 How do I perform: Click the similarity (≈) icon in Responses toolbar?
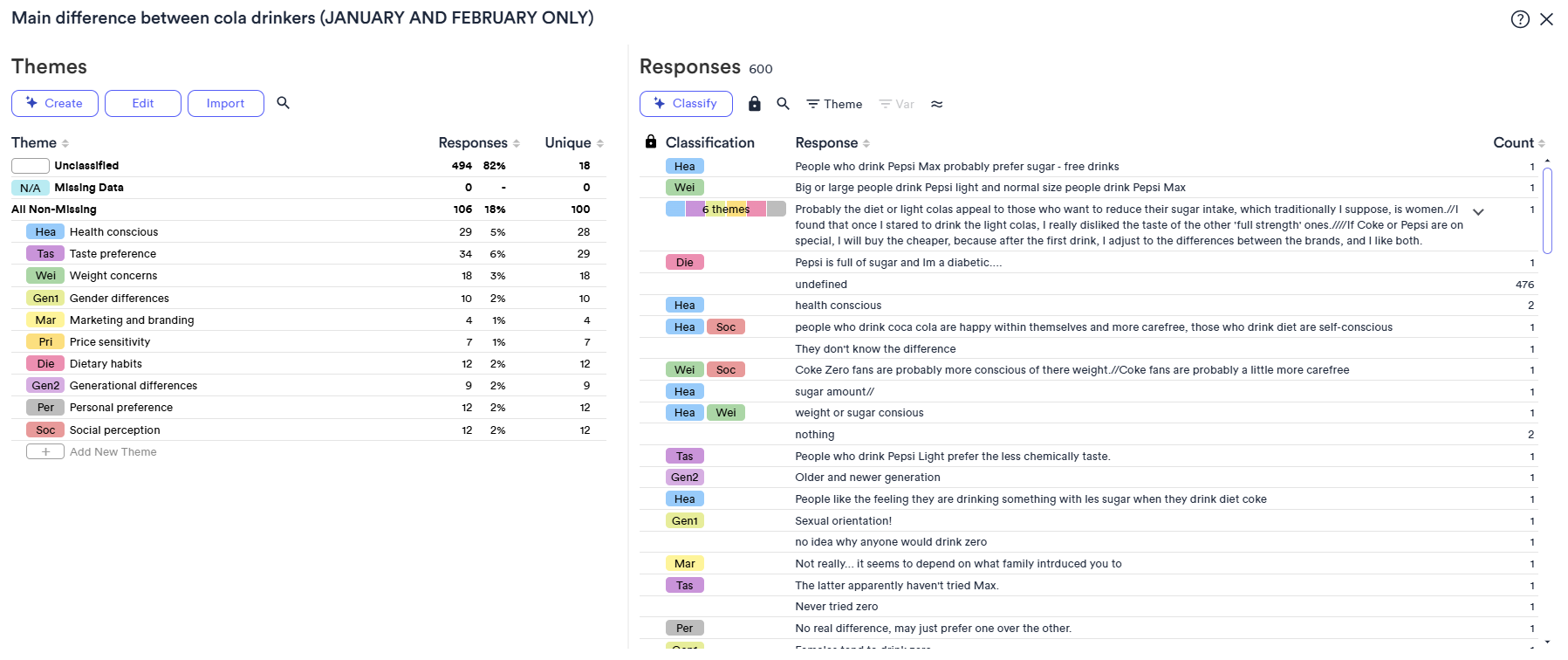[x=937, y=104]
